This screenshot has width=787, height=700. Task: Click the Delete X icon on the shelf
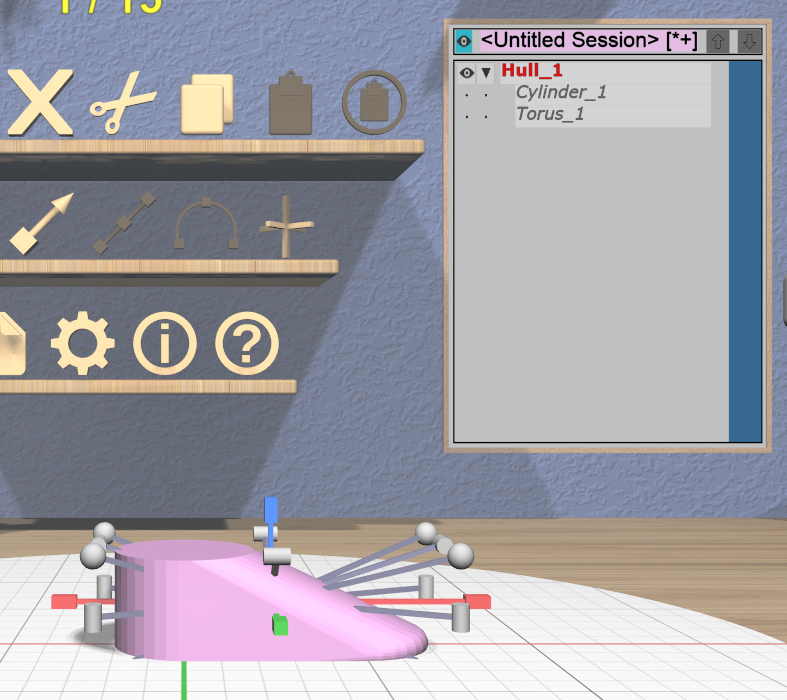coord(40,102)
